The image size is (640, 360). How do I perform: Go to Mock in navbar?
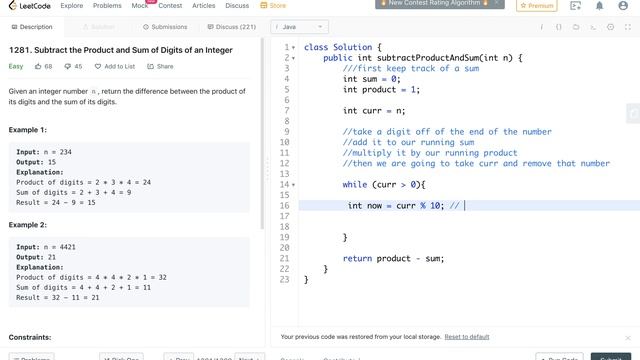[140, 6]
